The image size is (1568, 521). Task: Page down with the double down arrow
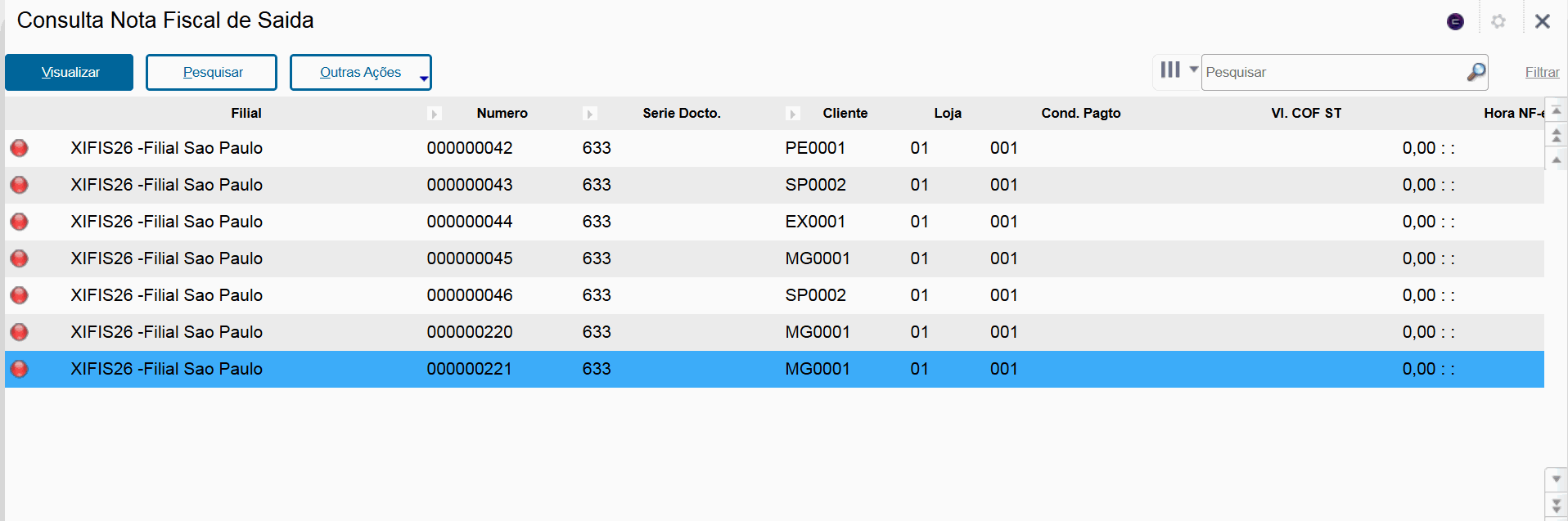pos(1557,507)
